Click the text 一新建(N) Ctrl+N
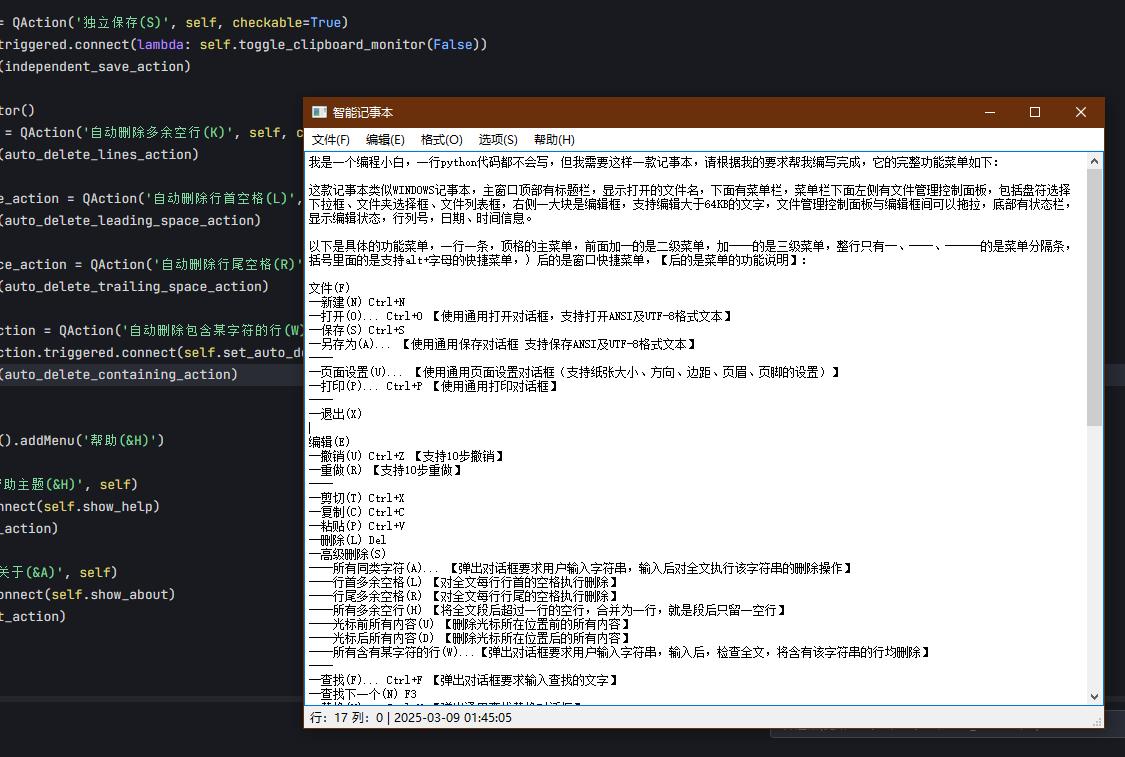 (360, 301)
